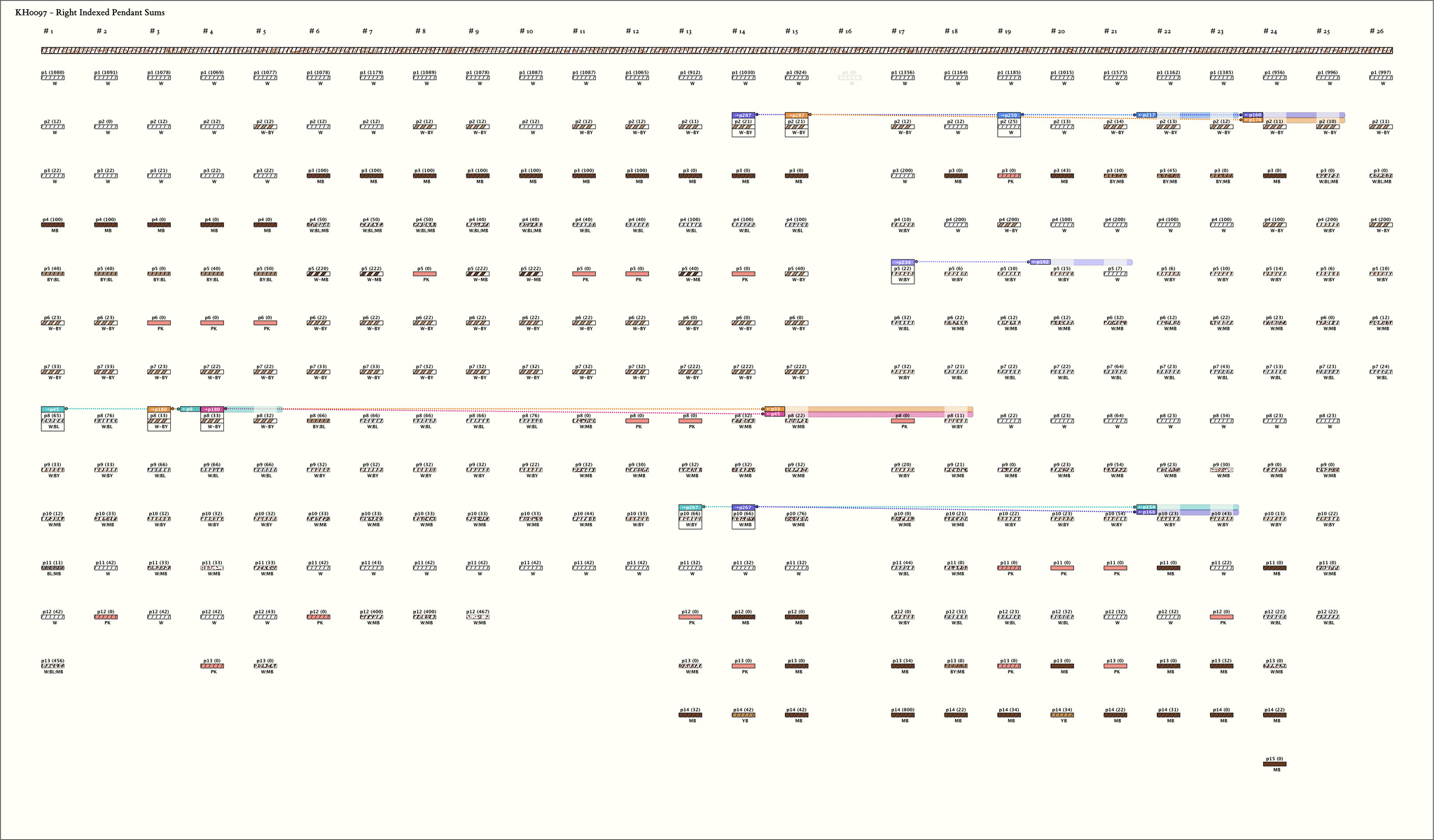Click the pink PK swatch under p6 (0) in column 3
This screenshot has width=1434, height=840.
[159, 323]
